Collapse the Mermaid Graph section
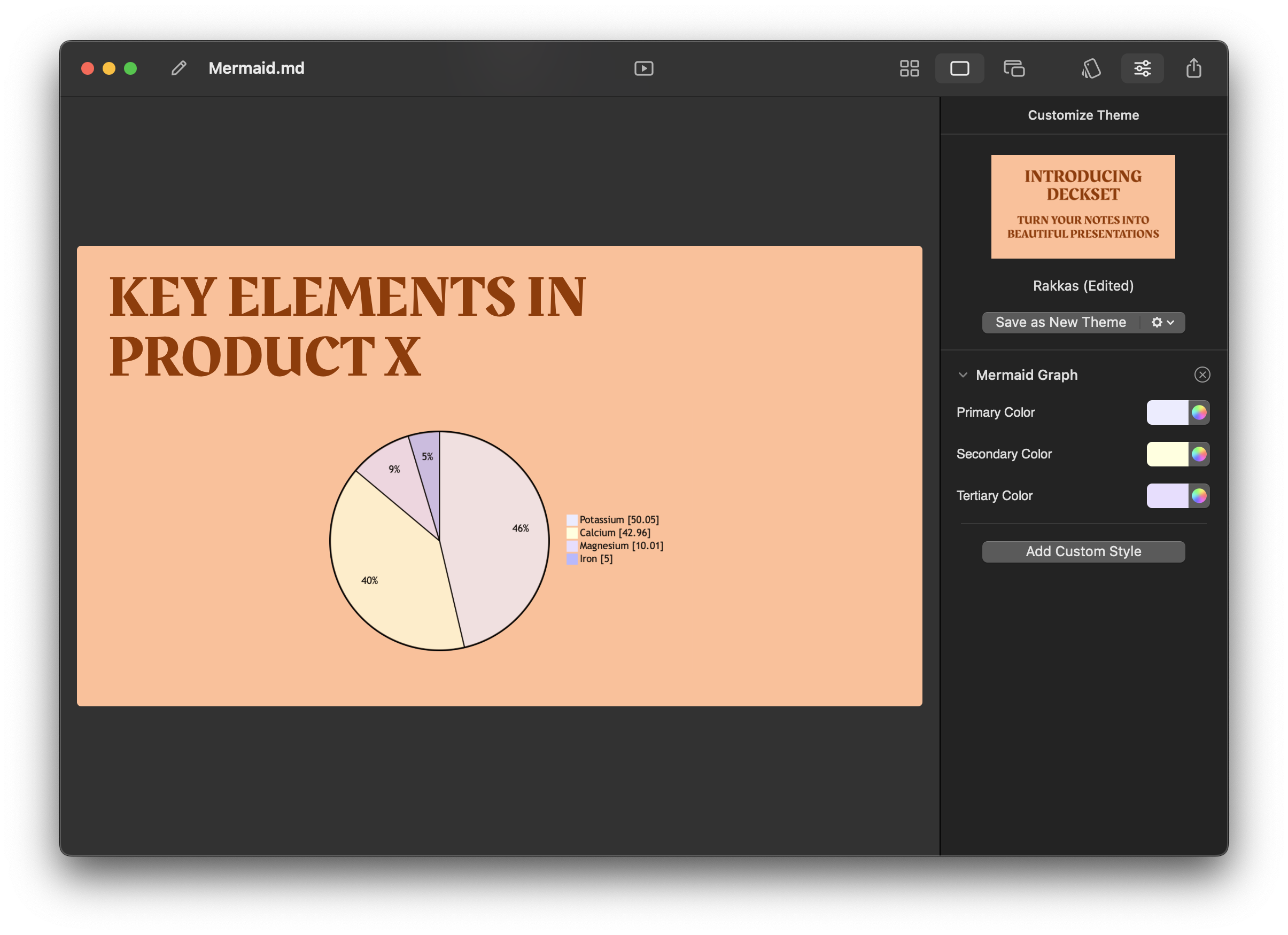Viewport: 1288px width, 935px height. coord(963,375)
